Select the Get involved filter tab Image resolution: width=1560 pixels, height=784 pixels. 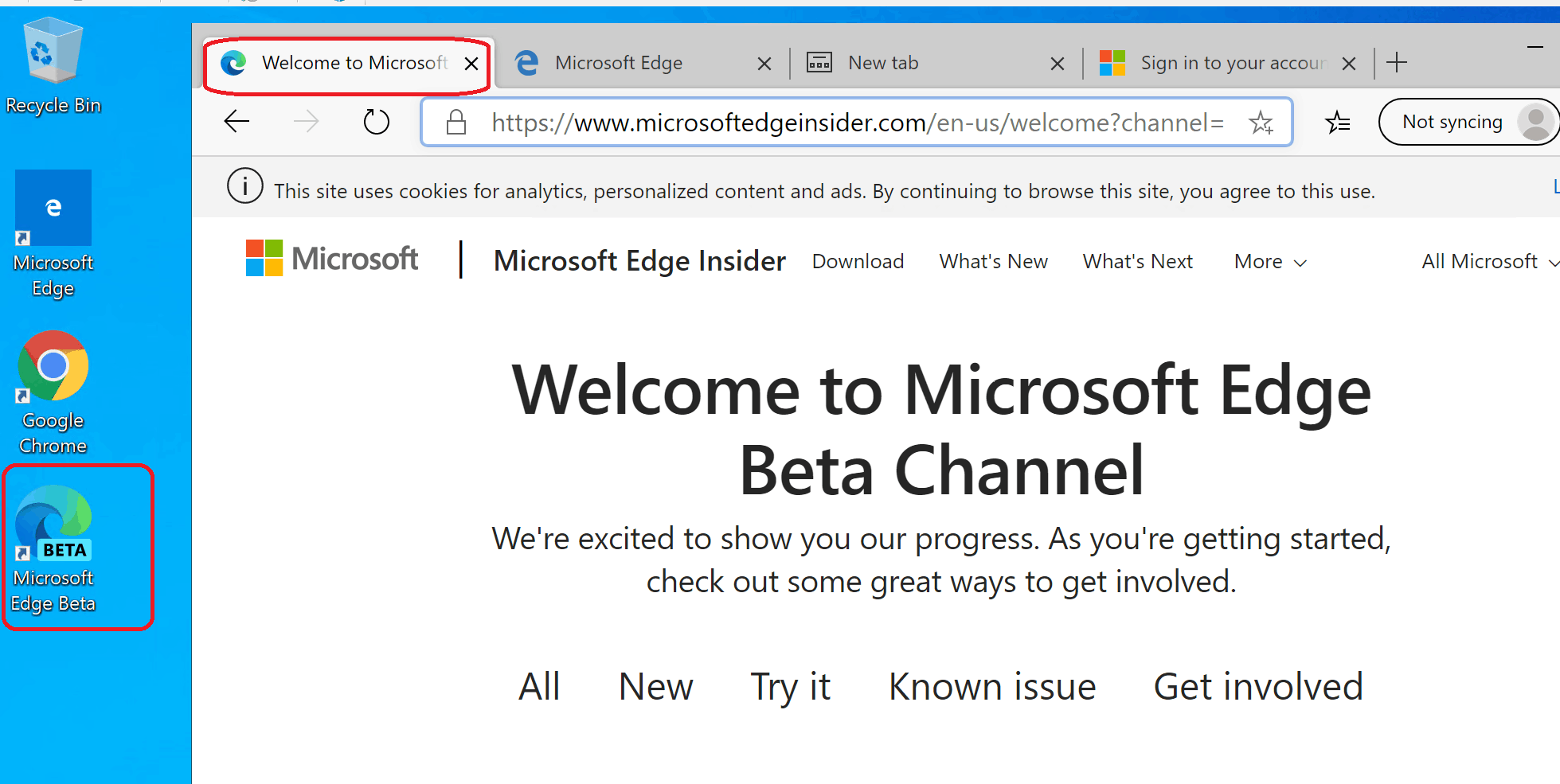click(x=1258, y=686)
